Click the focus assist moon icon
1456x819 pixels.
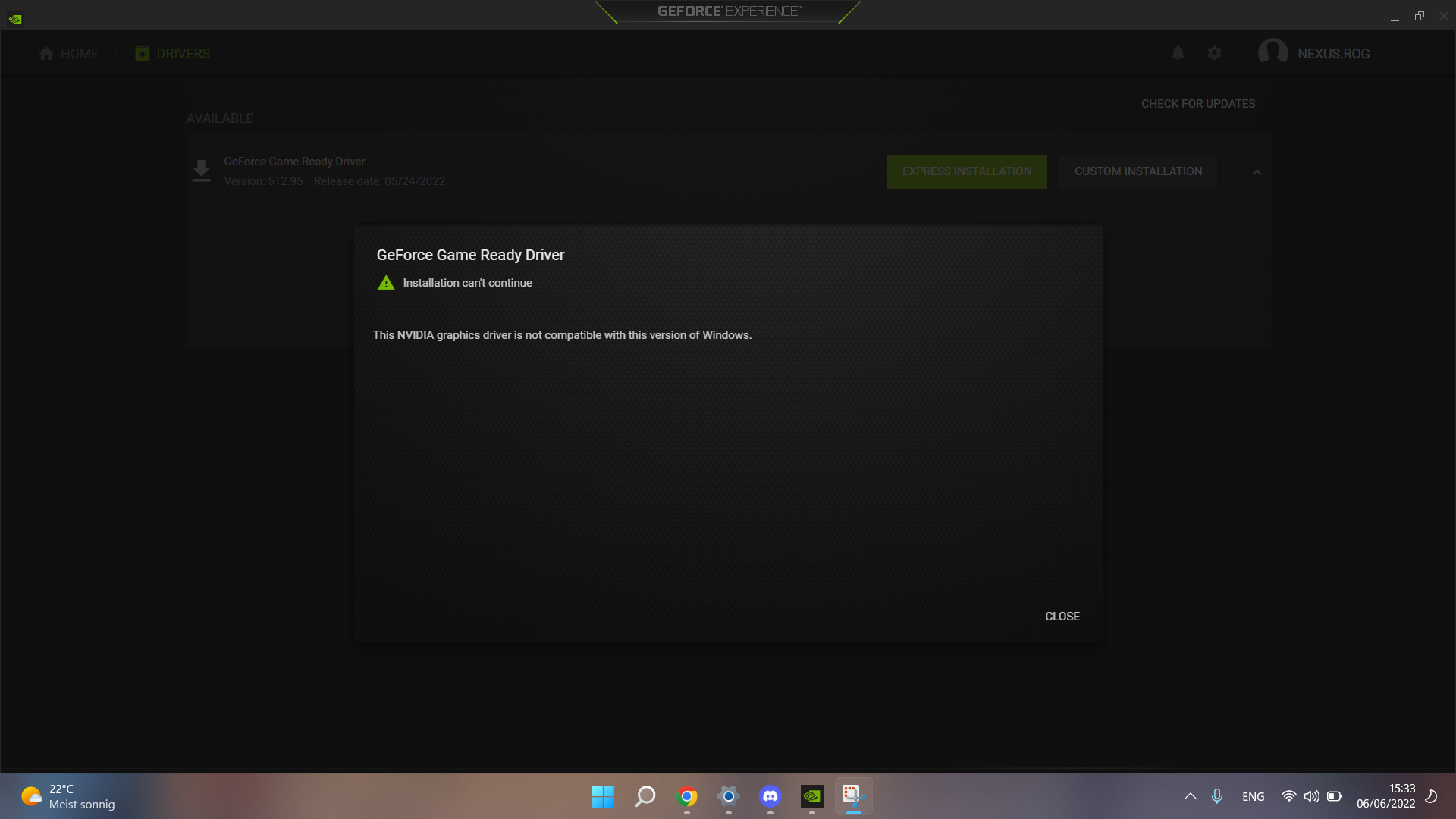point(1432,796)
